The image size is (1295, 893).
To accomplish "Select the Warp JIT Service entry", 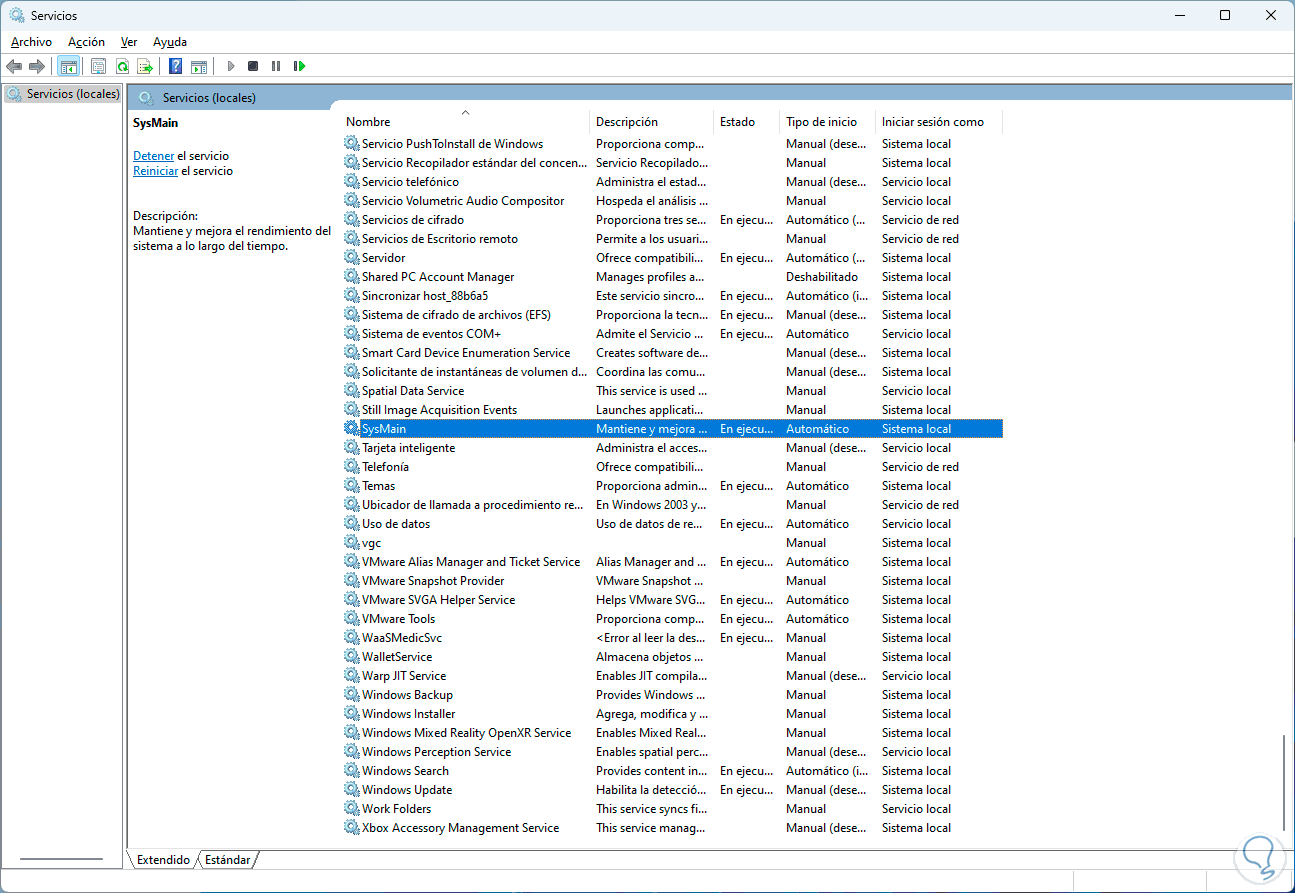I will pyautogui.click(x=672, y=676).
